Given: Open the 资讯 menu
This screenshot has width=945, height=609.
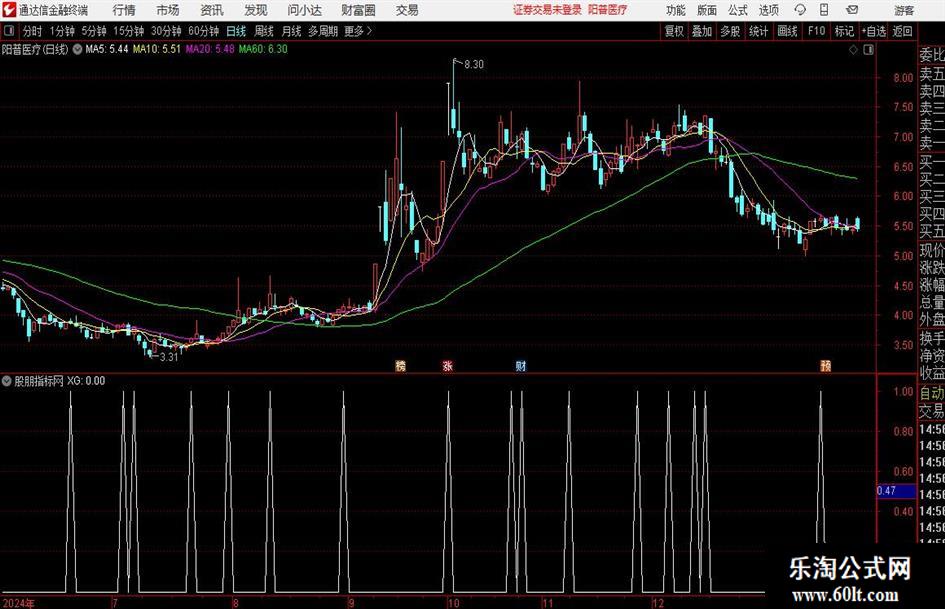Looking at the screenshot, I should tap(212, 10).
